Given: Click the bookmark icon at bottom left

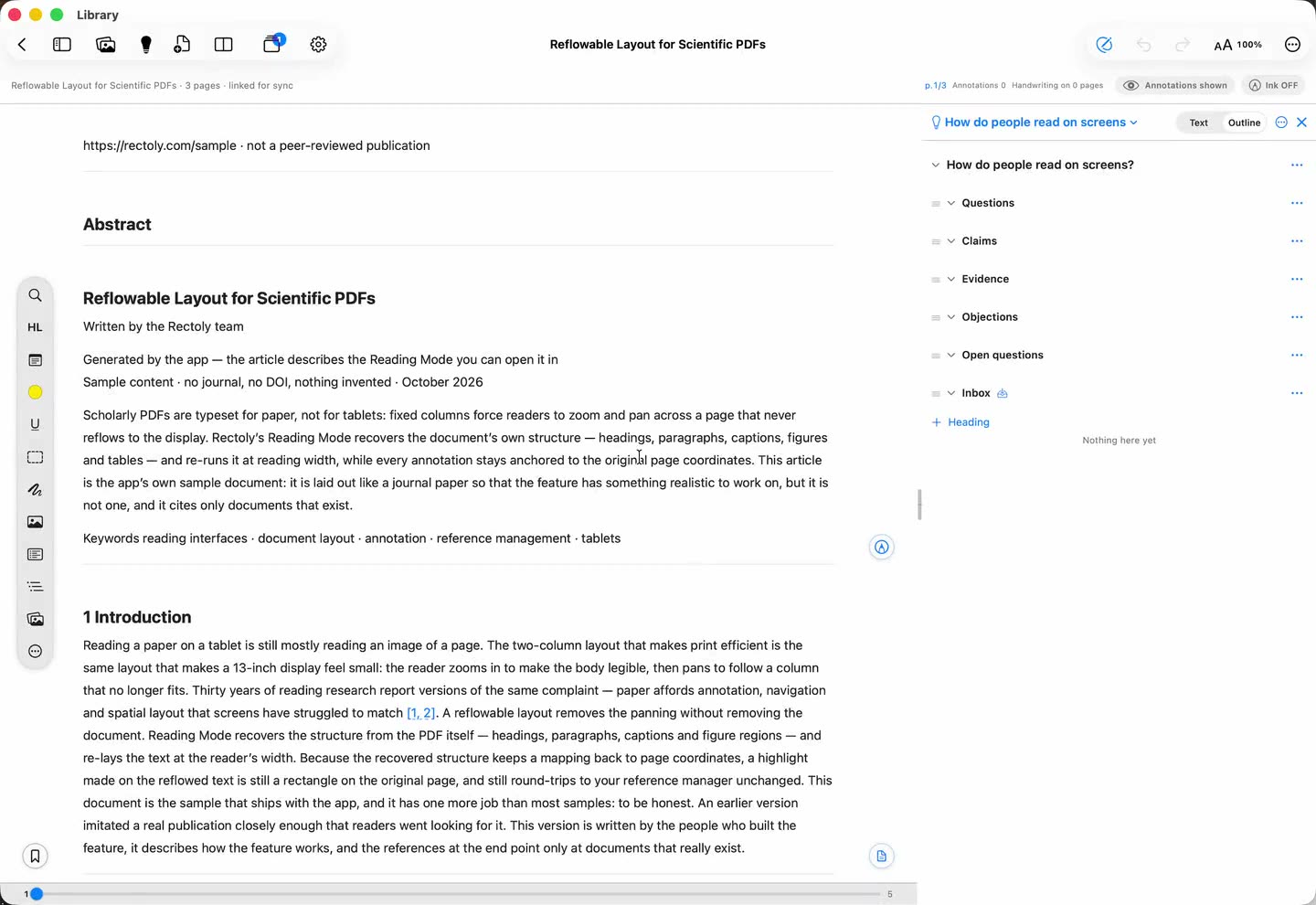Looking at the screenshot, I should (35, 856).
